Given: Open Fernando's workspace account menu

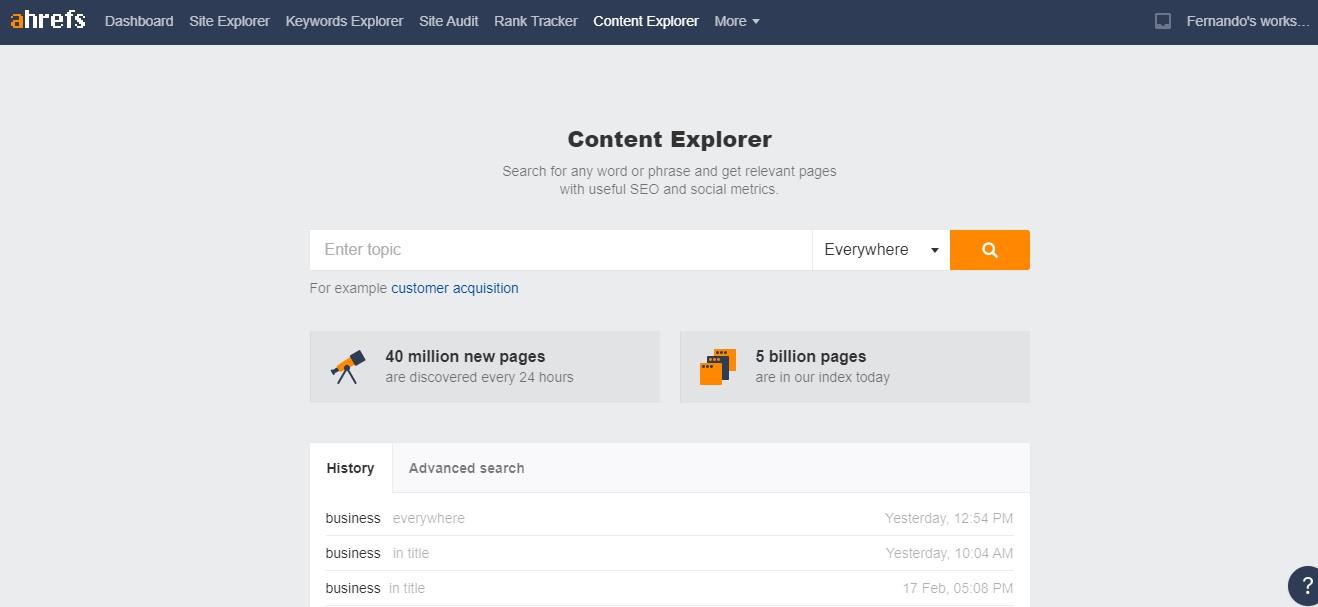Looking at the screenshot, I should click(1247, 21).
